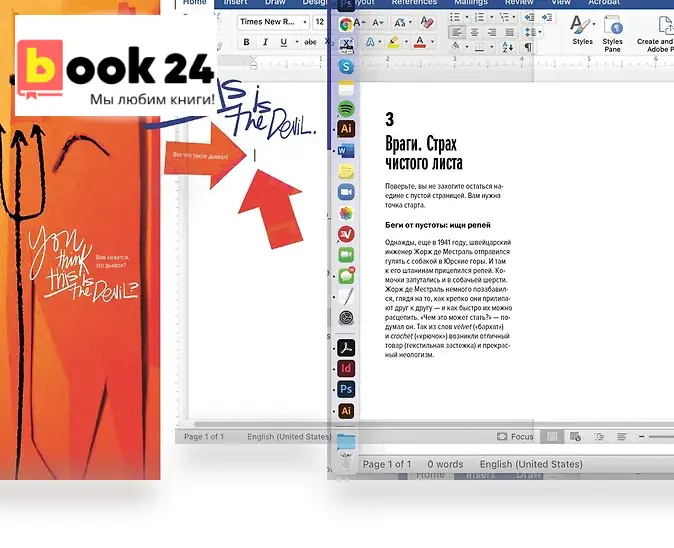
Task: Open Zoom app in the dock
Action: point(346,192)
